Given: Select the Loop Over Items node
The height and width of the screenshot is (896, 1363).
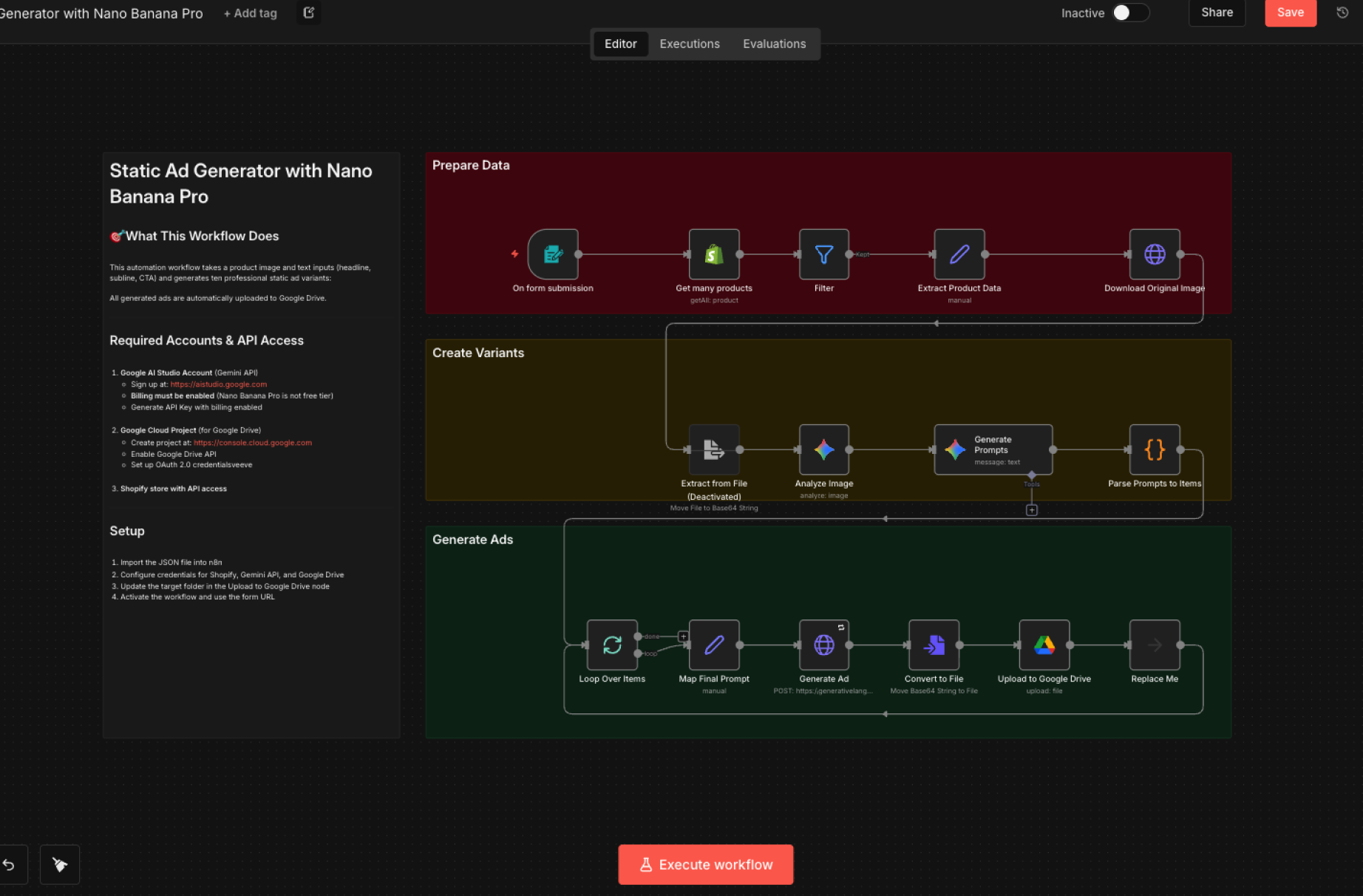Looking at the screenshot, I should pyautogui.click(x=611, y=645).
